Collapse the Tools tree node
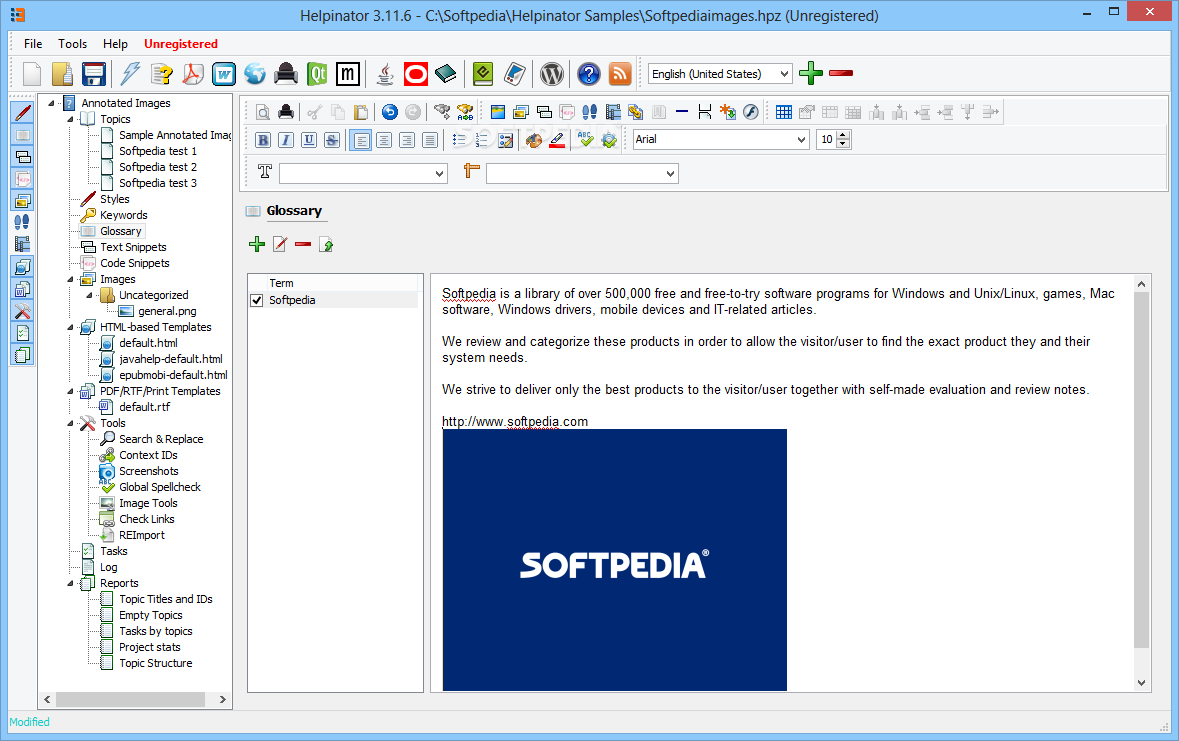 tap(71, 424)
